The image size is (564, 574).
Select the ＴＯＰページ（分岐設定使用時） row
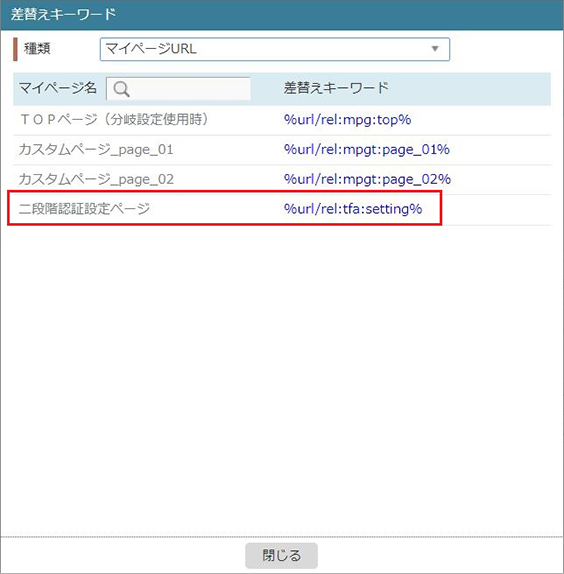(282, 120)
